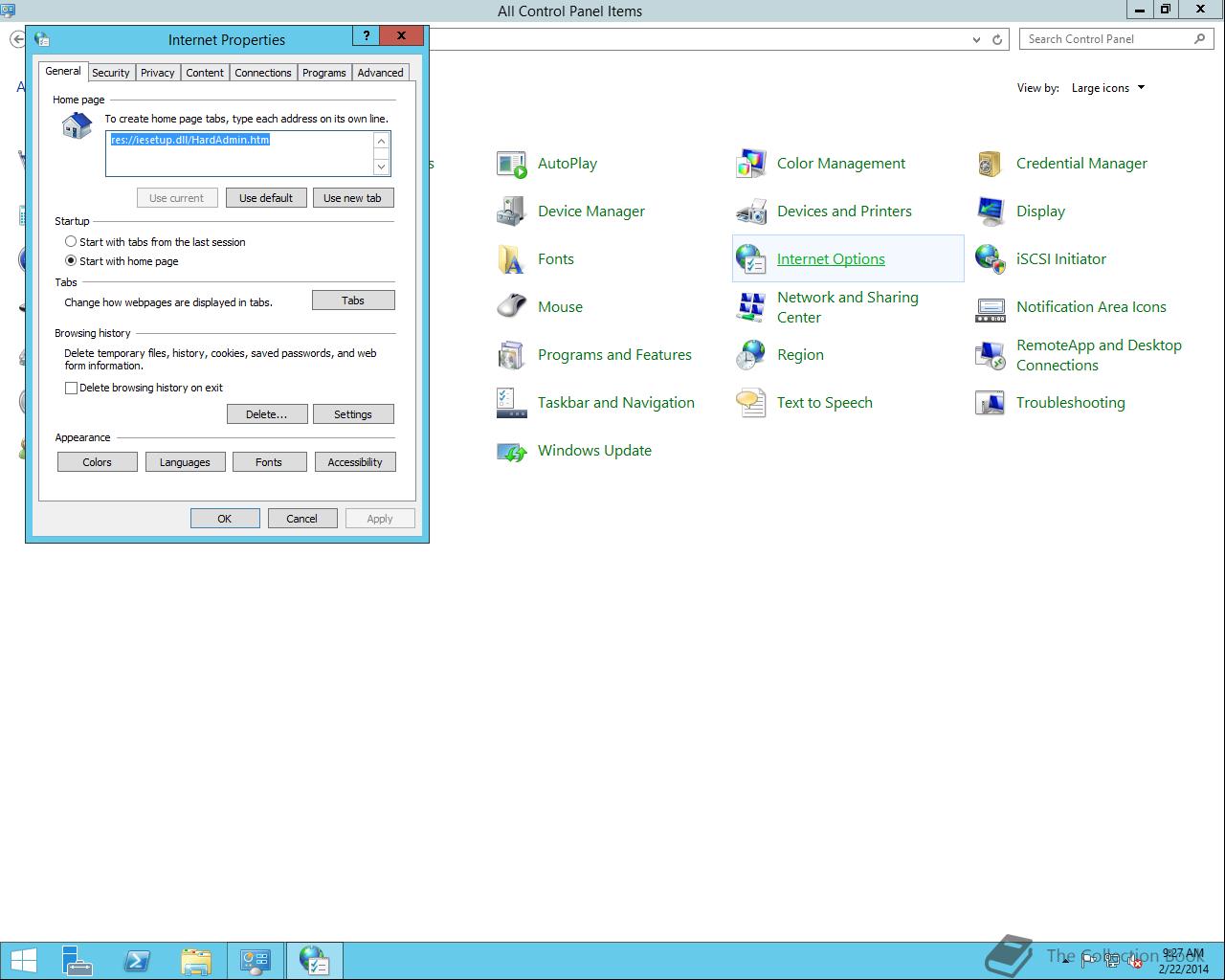The image size is (1225, 980).
Task: Open browsing history Settings button
Action: tap(353, 414)
